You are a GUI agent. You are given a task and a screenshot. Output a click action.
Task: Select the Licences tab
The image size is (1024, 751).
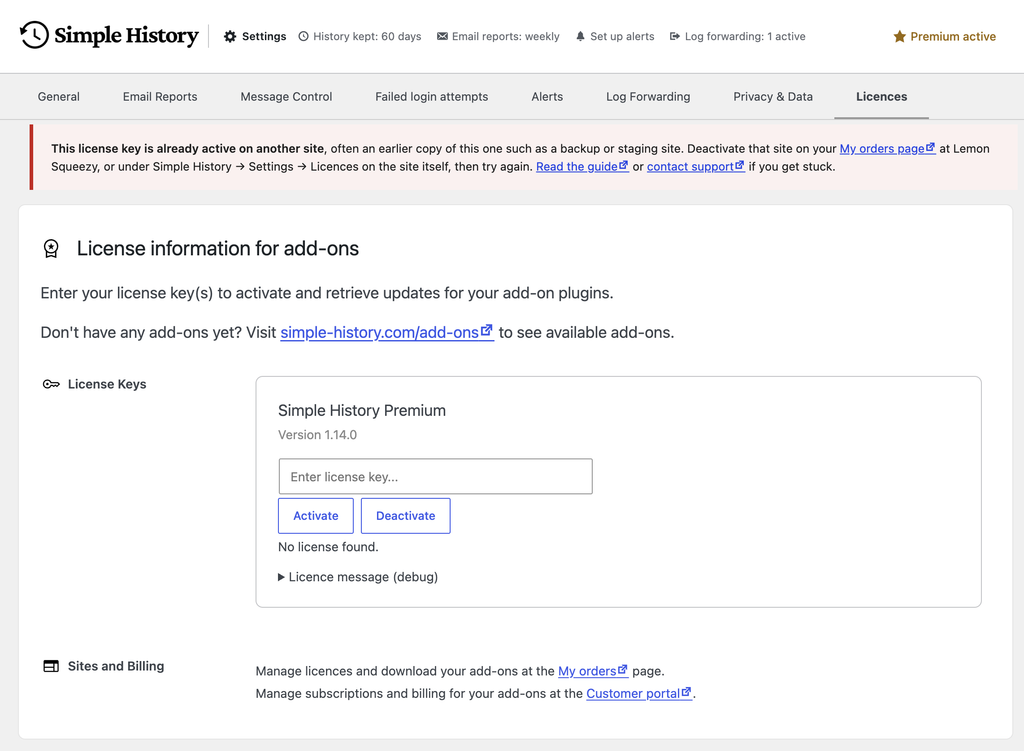[x=882, y=97]
